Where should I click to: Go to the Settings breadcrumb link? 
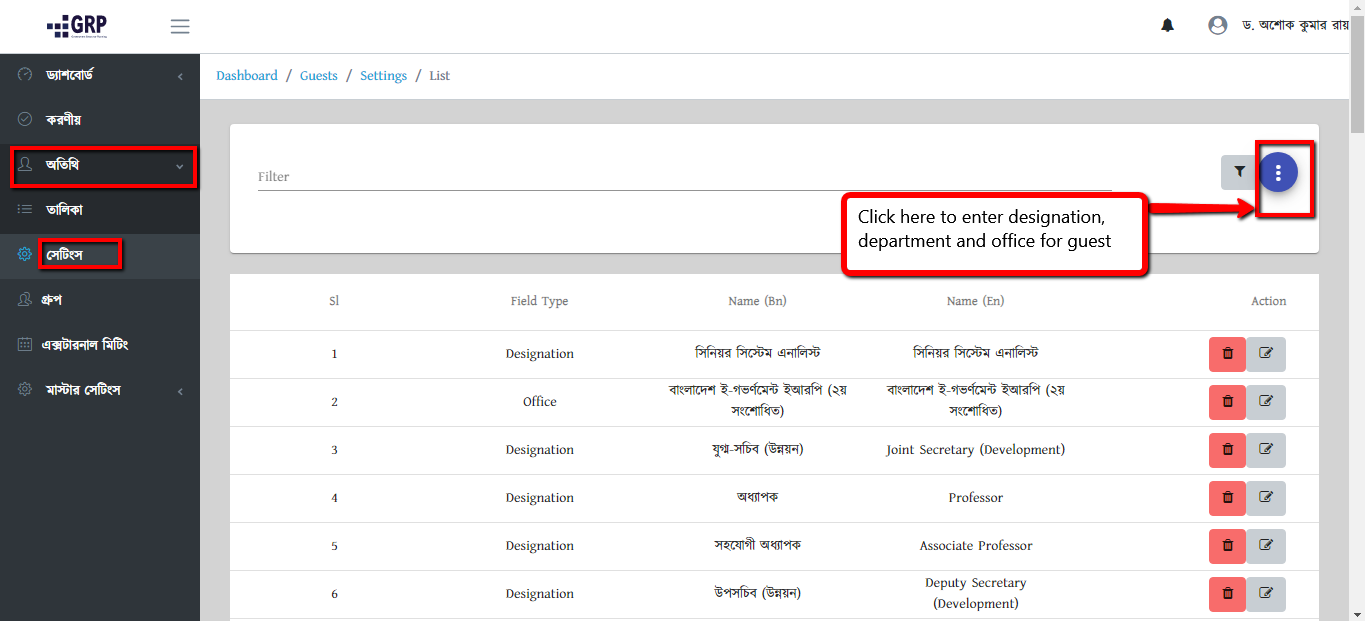pos(383,76)
